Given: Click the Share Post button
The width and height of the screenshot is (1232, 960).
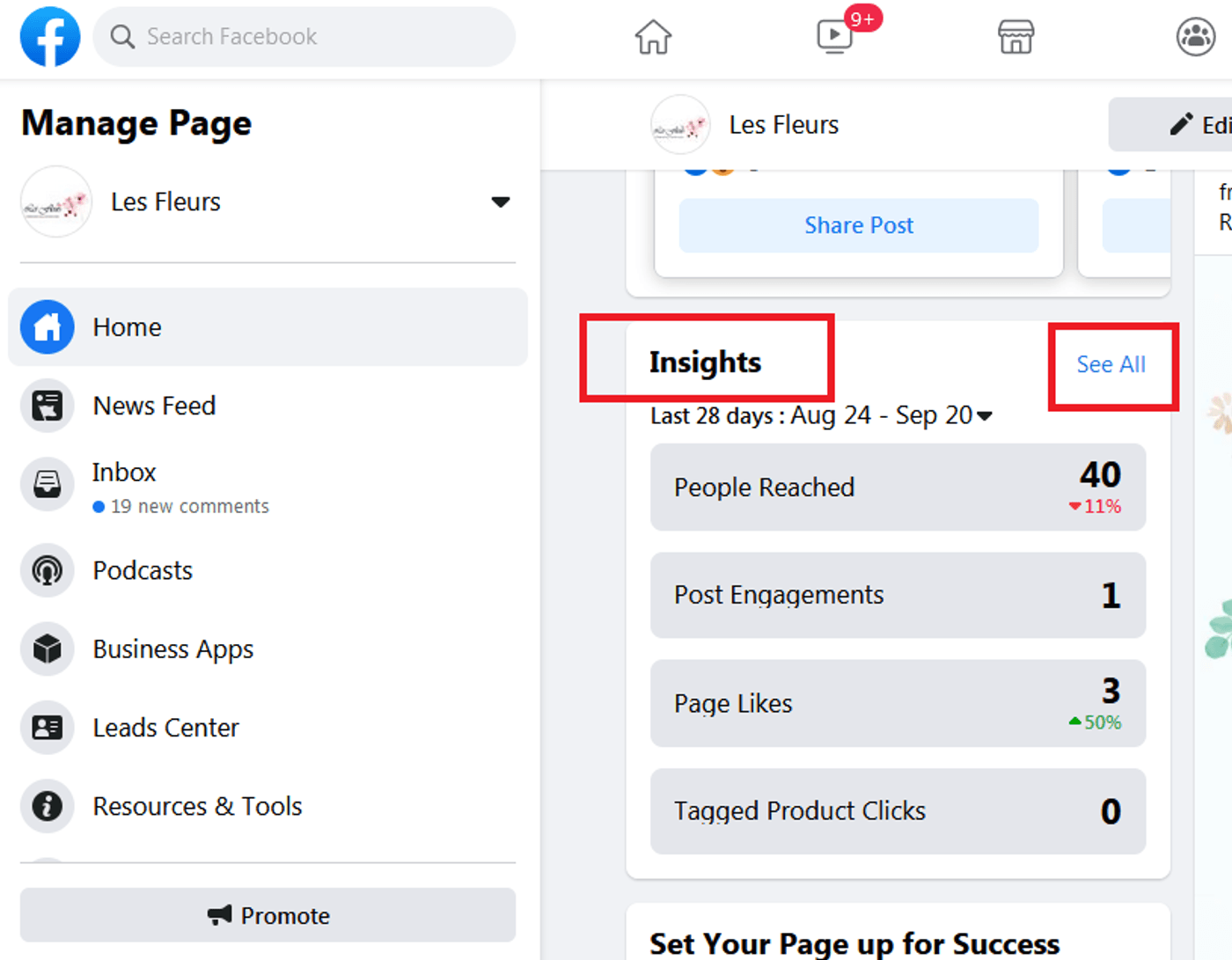Looking at the screenshot, I should (858, 225).
